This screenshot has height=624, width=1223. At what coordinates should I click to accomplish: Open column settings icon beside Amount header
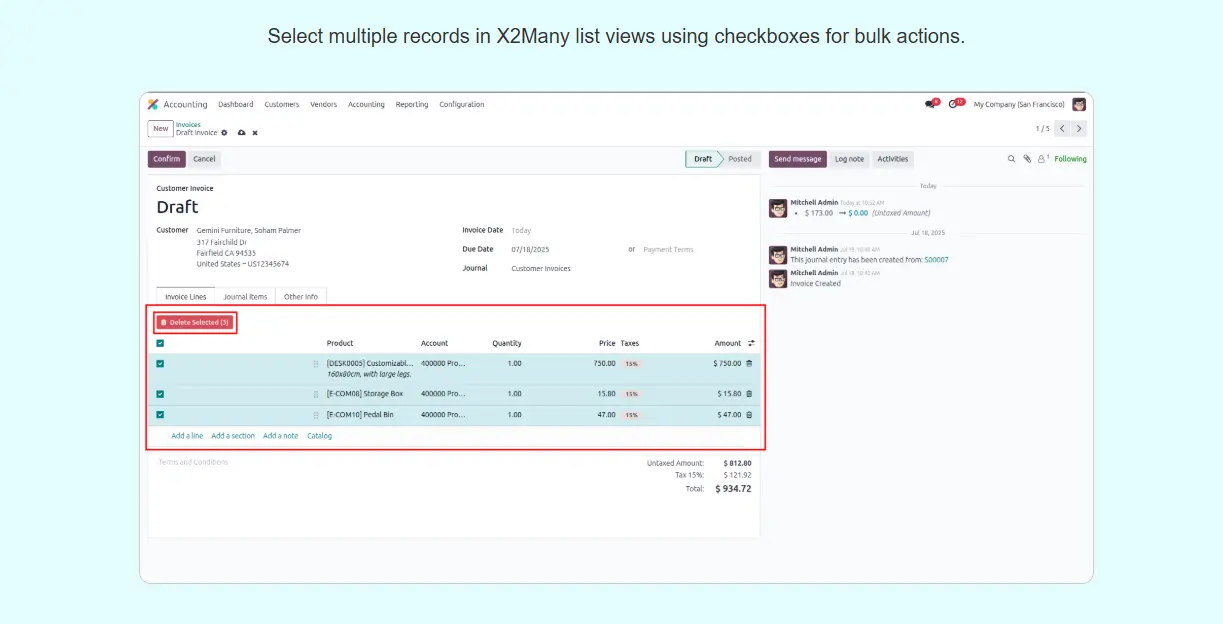pos(751,343)
